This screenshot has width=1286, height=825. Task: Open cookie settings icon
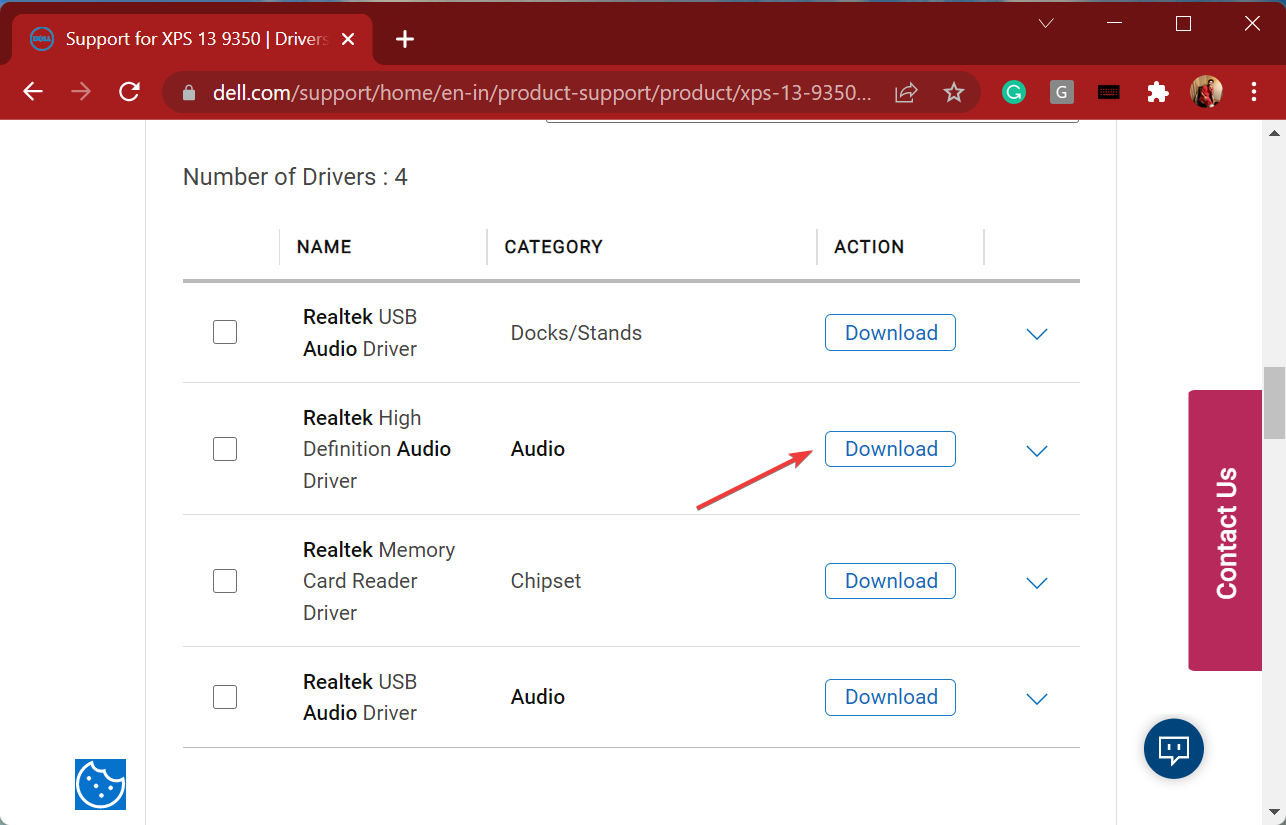pyautogui.click(x=100, y=784)
